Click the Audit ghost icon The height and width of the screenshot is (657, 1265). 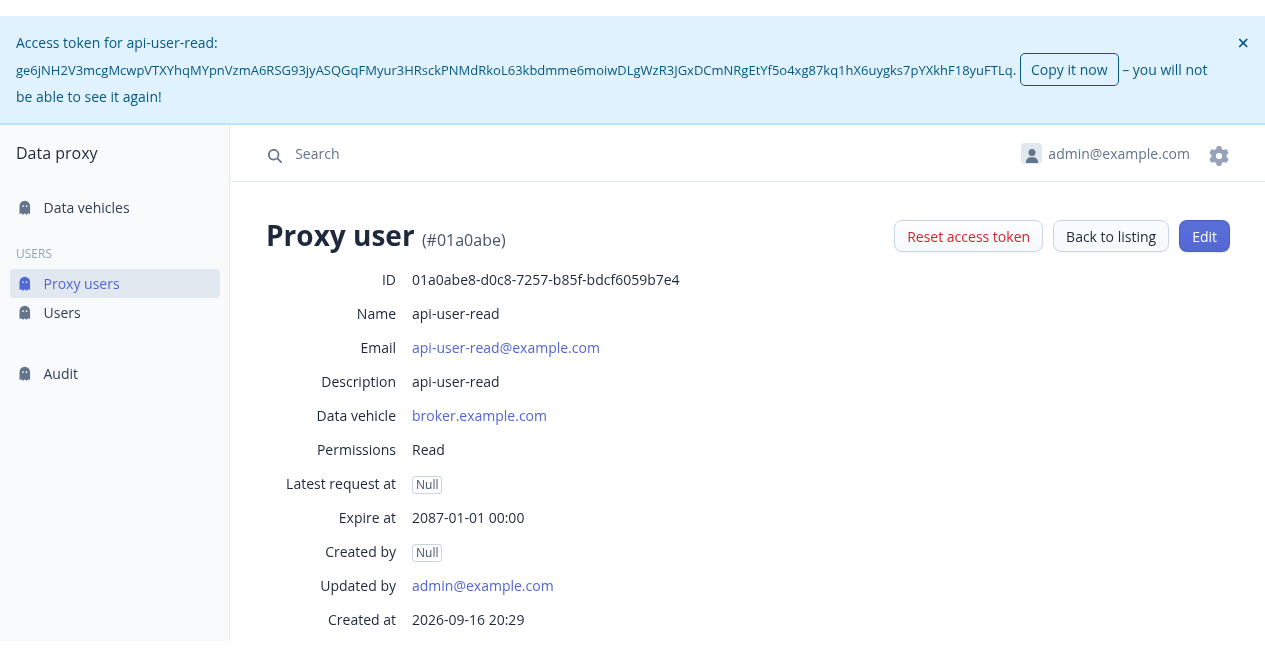[x=25, y=374]
